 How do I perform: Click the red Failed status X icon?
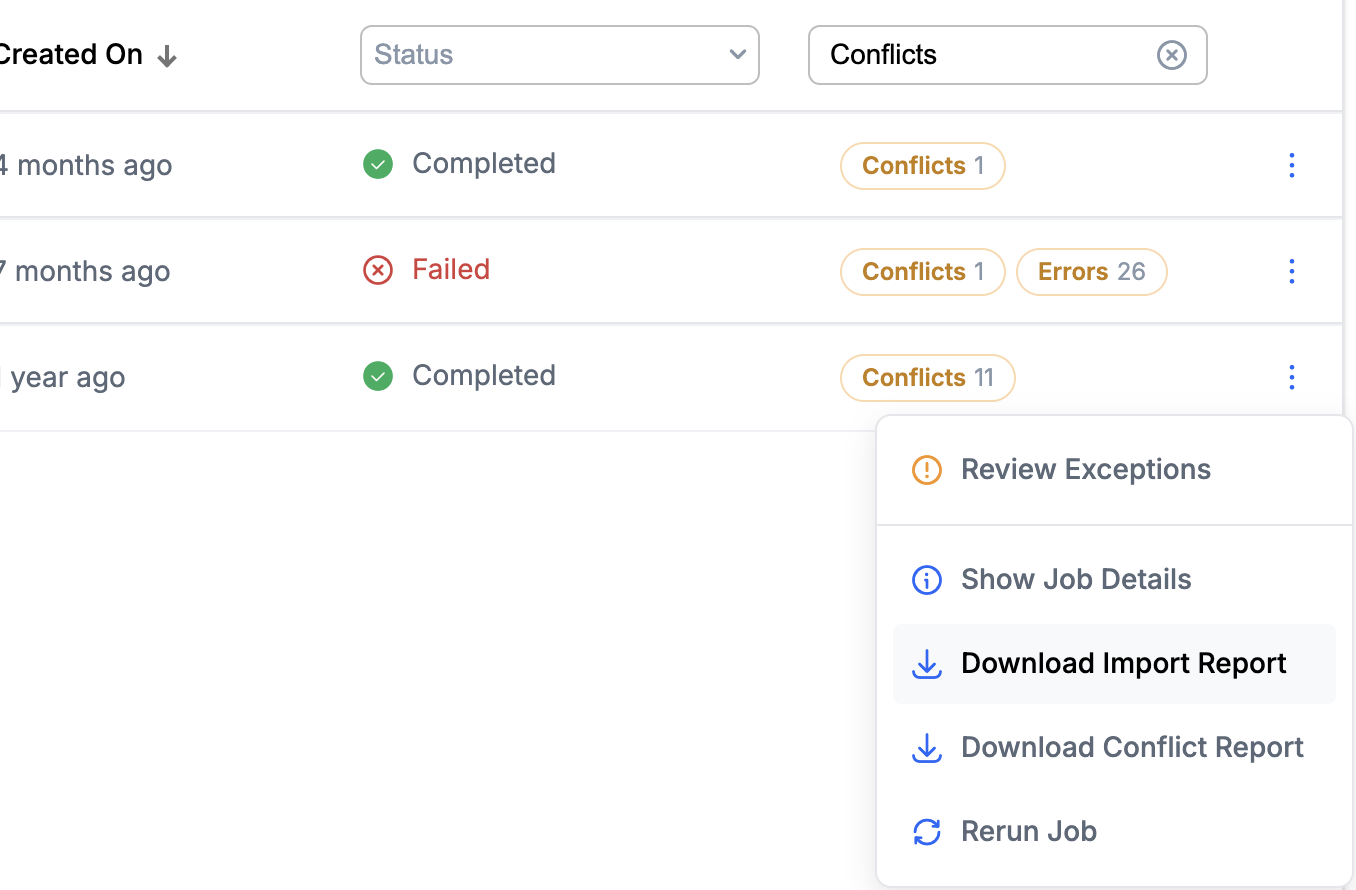point(378,270)
